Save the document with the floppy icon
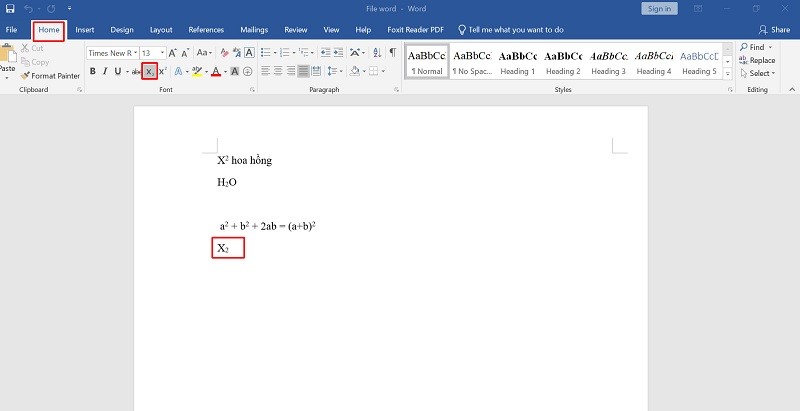This screenshot has width=800, height=411. [10, 9]
